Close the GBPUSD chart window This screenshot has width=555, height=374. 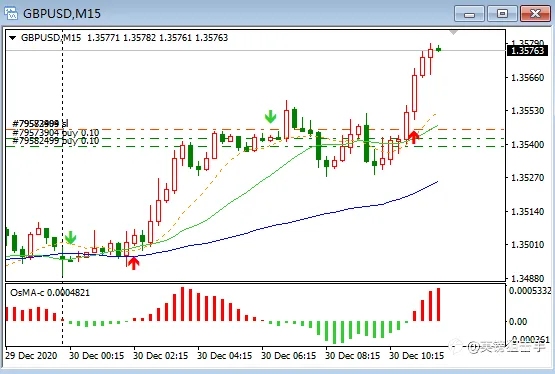pyautogui.click(x=535, y=14)
